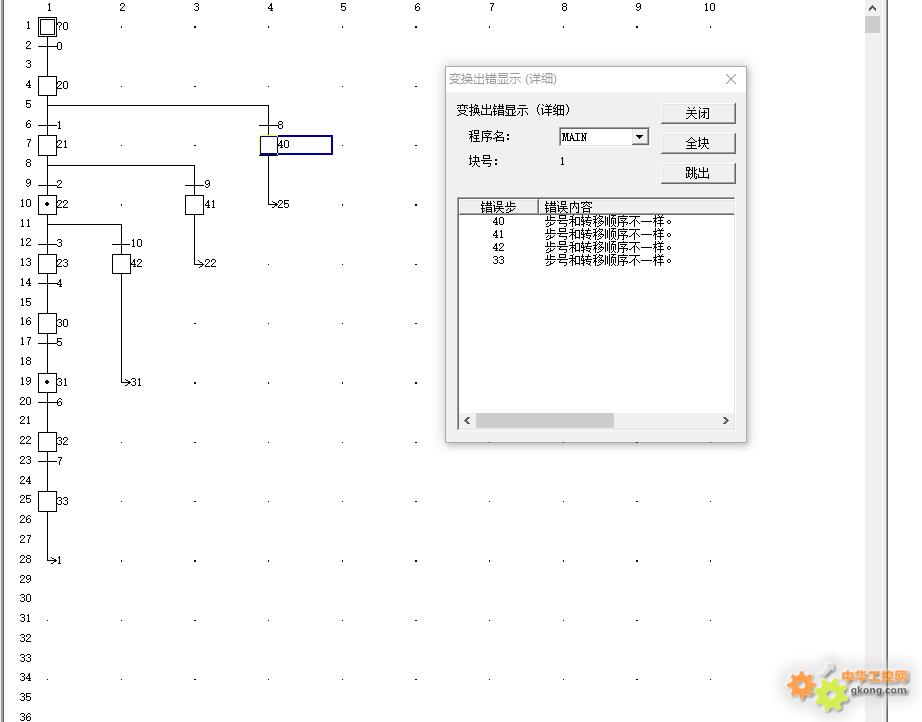
Task: Click transition 3 above step 23
Action: pyautogui.click(x=51, y=243)
